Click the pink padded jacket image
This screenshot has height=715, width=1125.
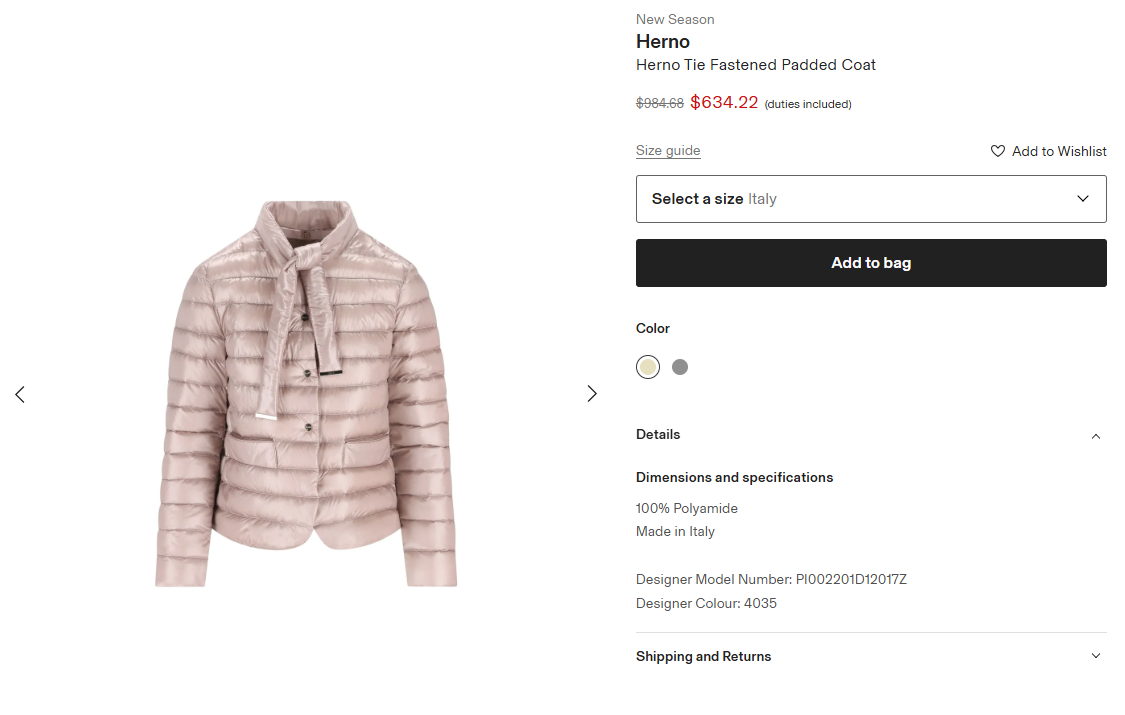click(306, 393)
